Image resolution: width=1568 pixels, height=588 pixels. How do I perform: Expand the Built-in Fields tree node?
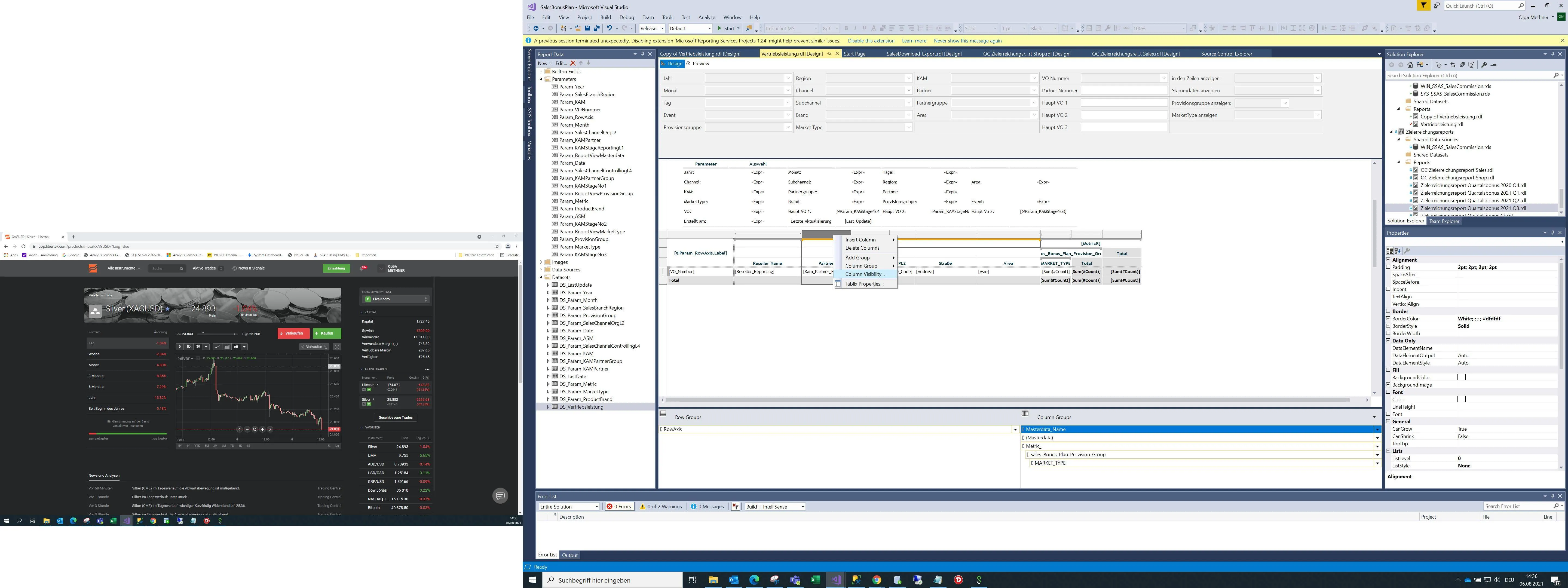tap(541, 72)
